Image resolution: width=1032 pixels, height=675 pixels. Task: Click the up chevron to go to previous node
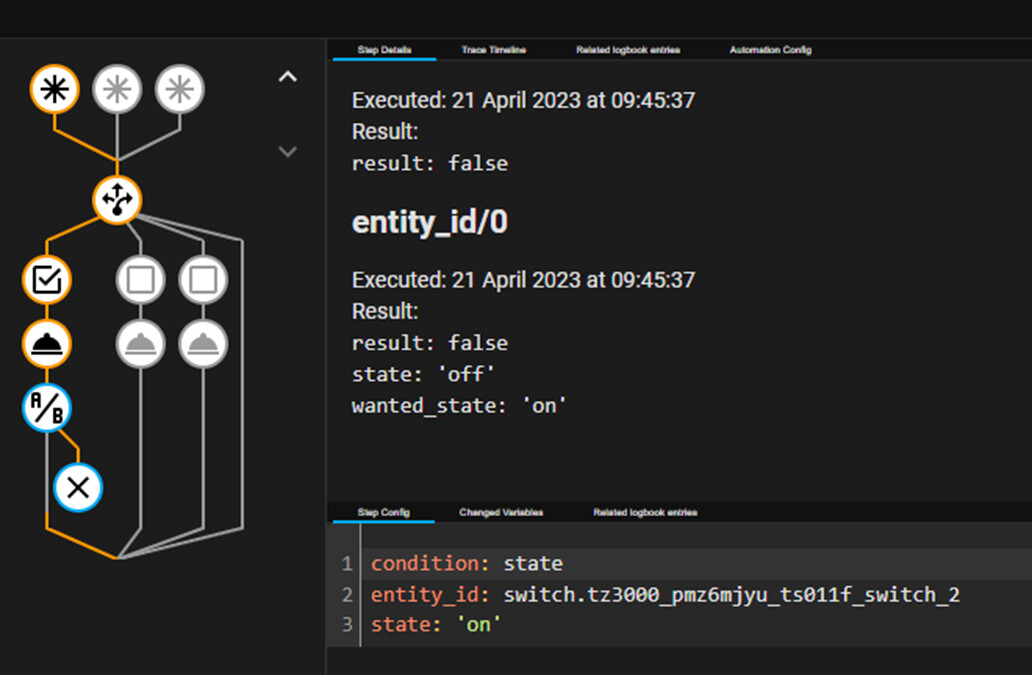(287, 77)
